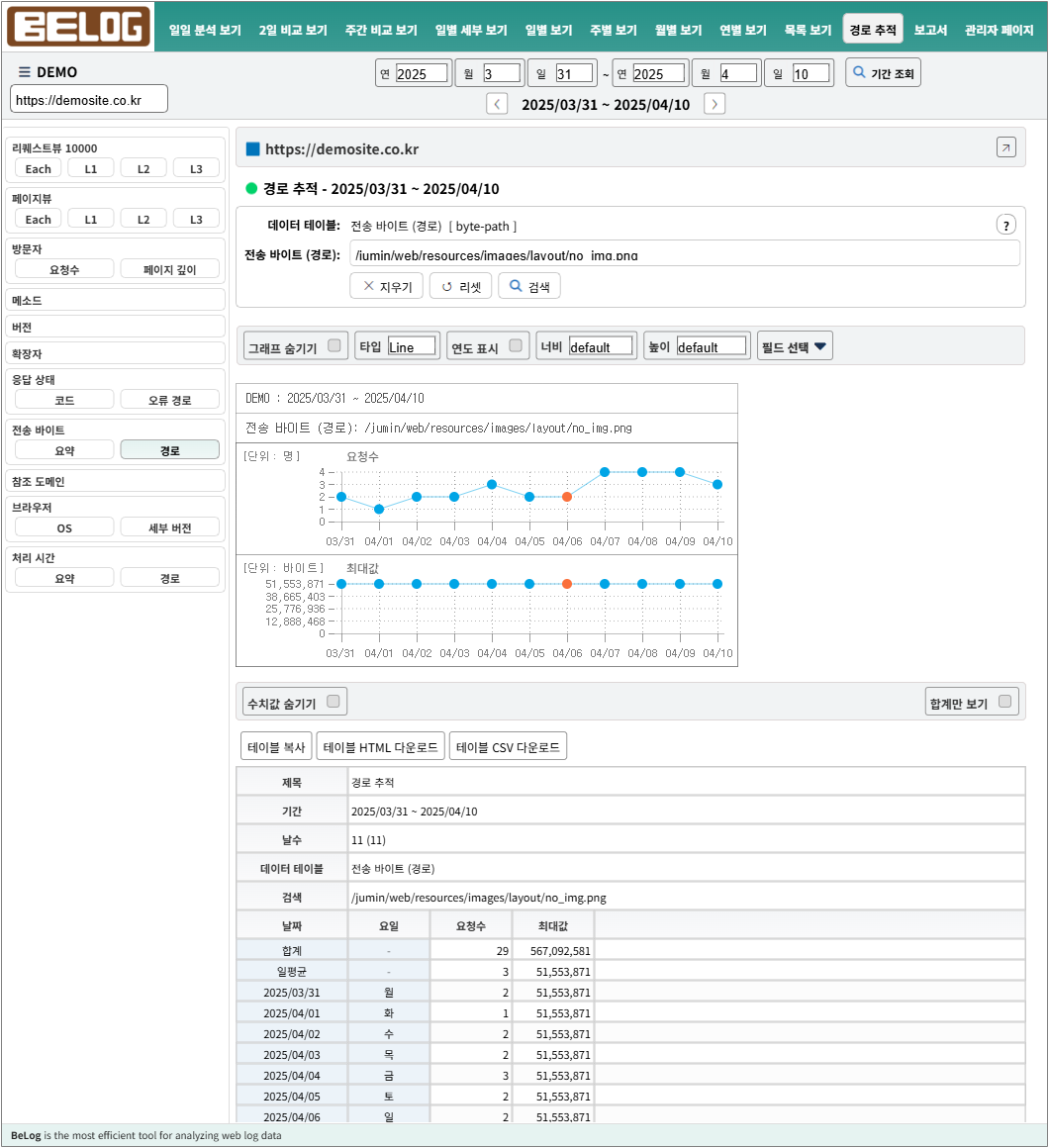This screenshot has height=1148, width=1049.
Task: Click Each under 리퀘스트뷰 10000
Action: click(x=38, y=168)
